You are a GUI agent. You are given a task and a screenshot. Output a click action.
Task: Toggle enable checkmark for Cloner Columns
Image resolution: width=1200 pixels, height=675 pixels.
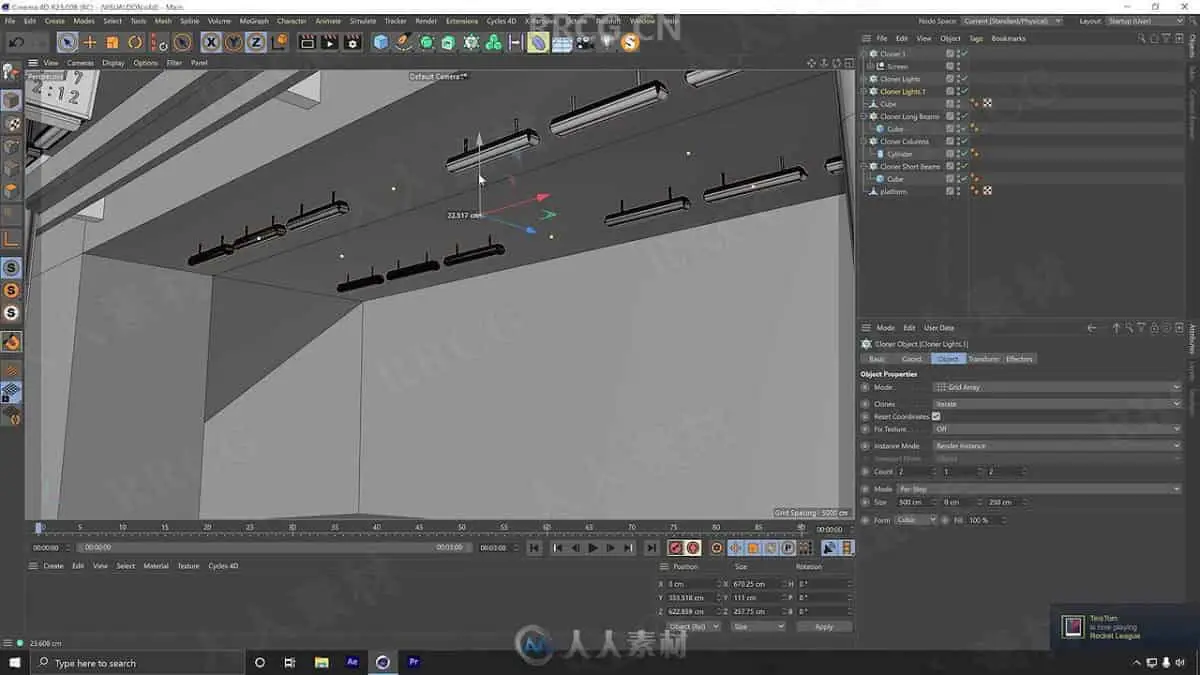coord(965,141)
